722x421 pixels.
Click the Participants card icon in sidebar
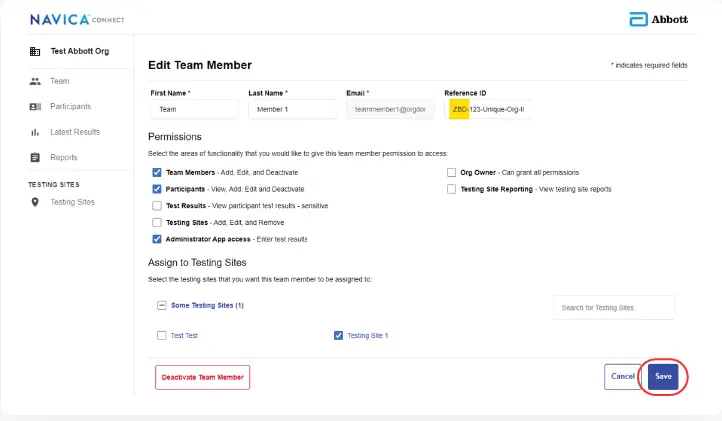[35, 106]
